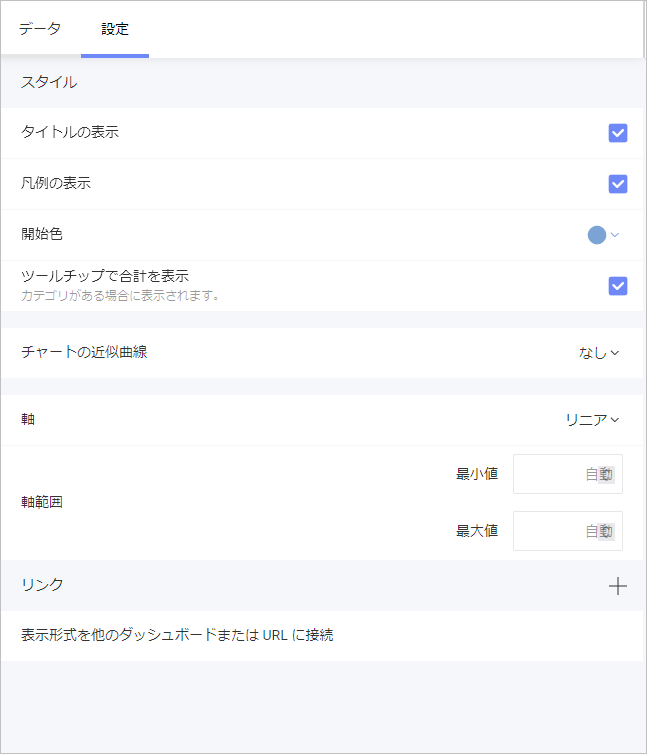Click the 表示形式を他のダッシュボードまたは URL に接続 text

pyautogui.click(x=177, y=635)
